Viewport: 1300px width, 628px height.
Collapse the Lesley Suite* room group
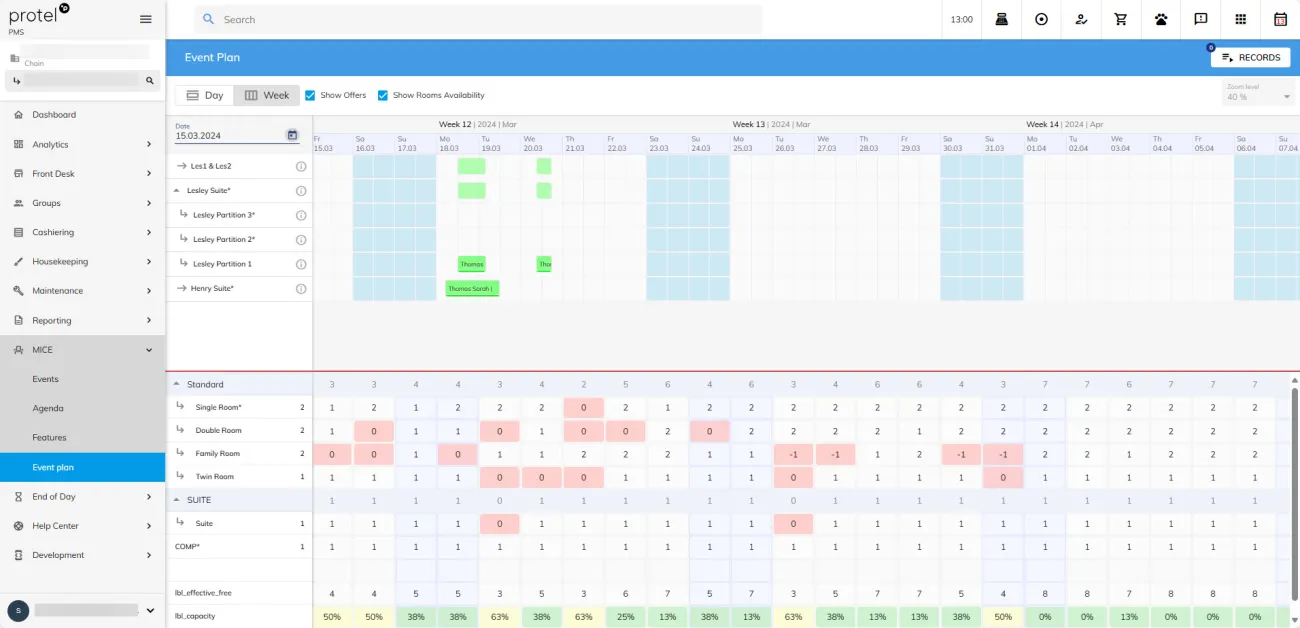point(178,190)
